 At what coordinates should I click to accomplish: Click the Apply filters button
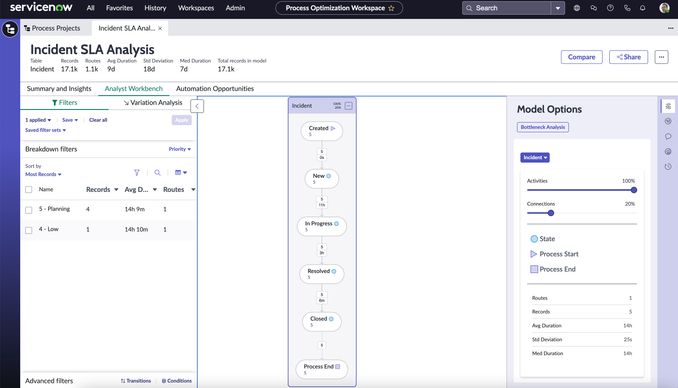pos(182,120)
